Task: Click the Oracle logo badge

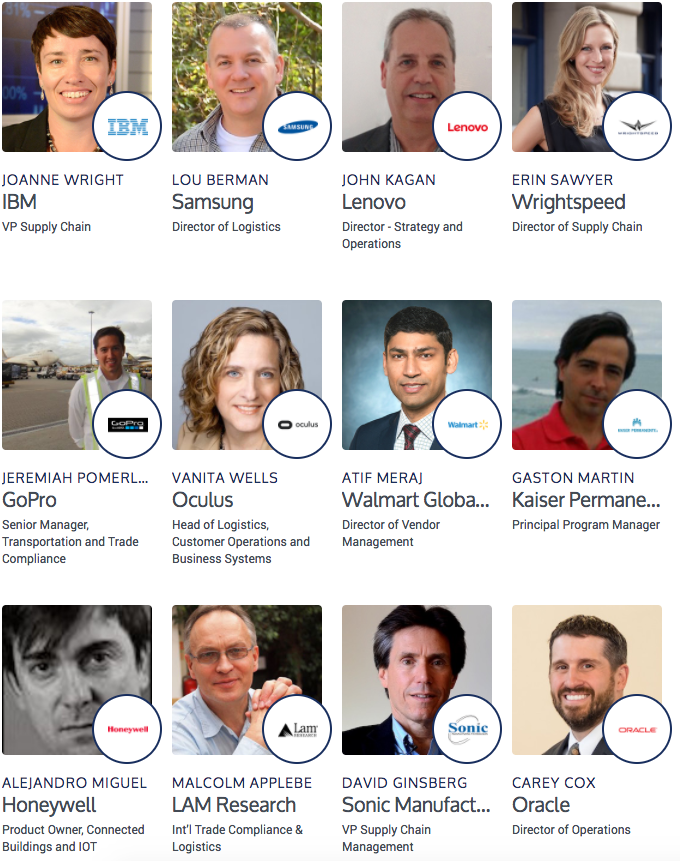Action: pyautogui.click(x=637, y=729)
